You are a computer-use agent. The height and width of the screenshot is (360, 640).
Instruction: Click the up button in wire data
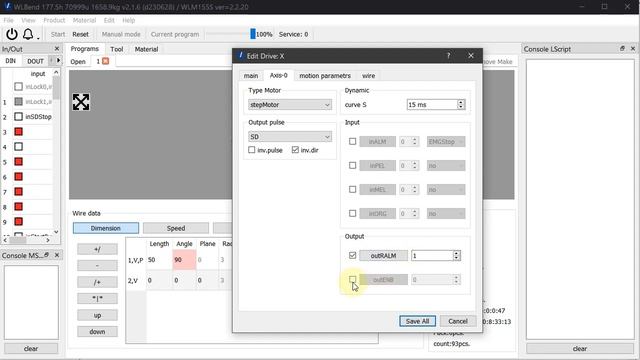pyautogui.click(x=97, y=315)
